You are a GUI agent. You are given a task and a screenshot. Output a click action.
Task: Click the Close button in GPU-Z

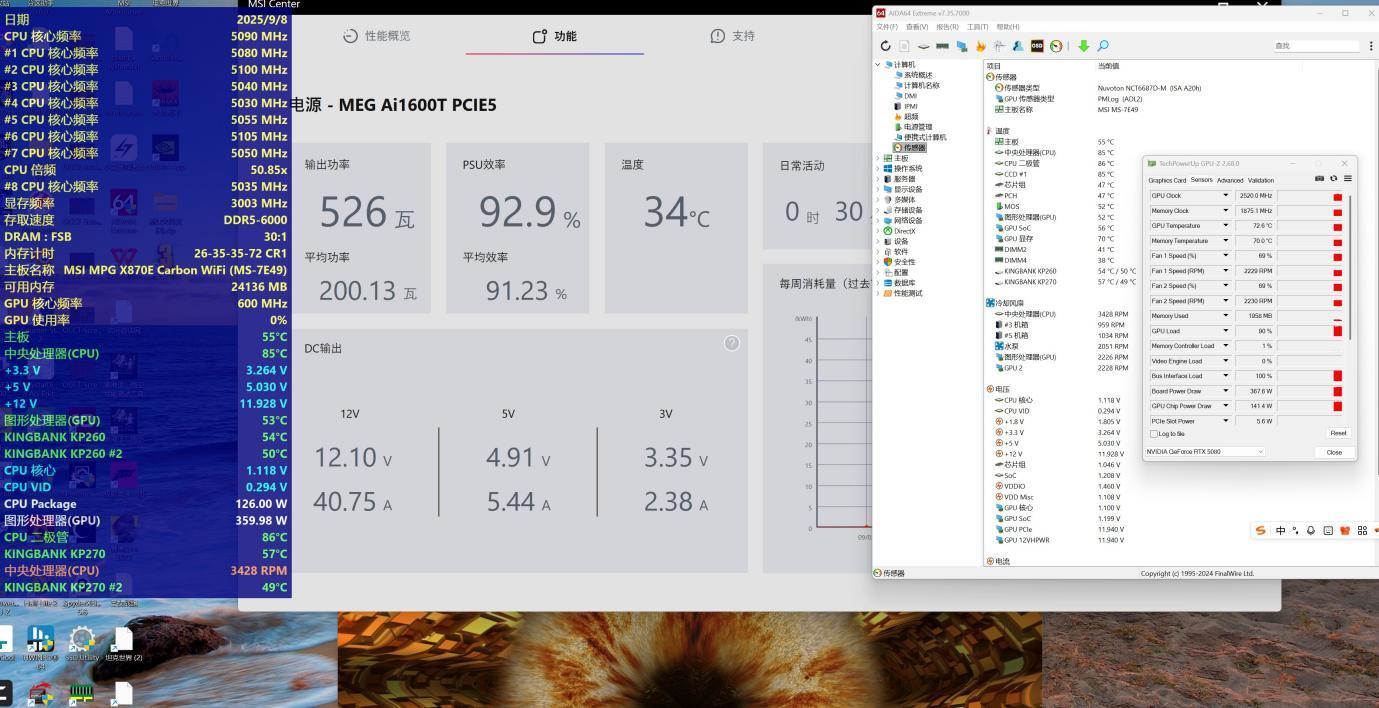pos(1334,452)
